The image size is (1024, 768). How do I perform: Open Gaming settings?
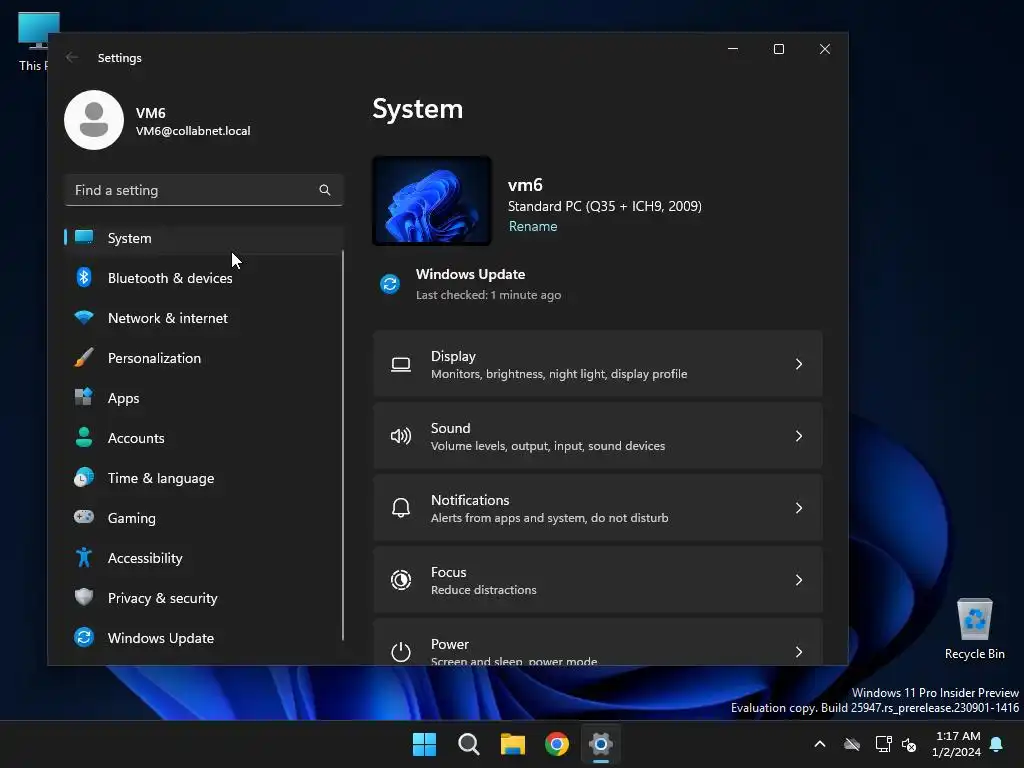click(x=204, y=518)
